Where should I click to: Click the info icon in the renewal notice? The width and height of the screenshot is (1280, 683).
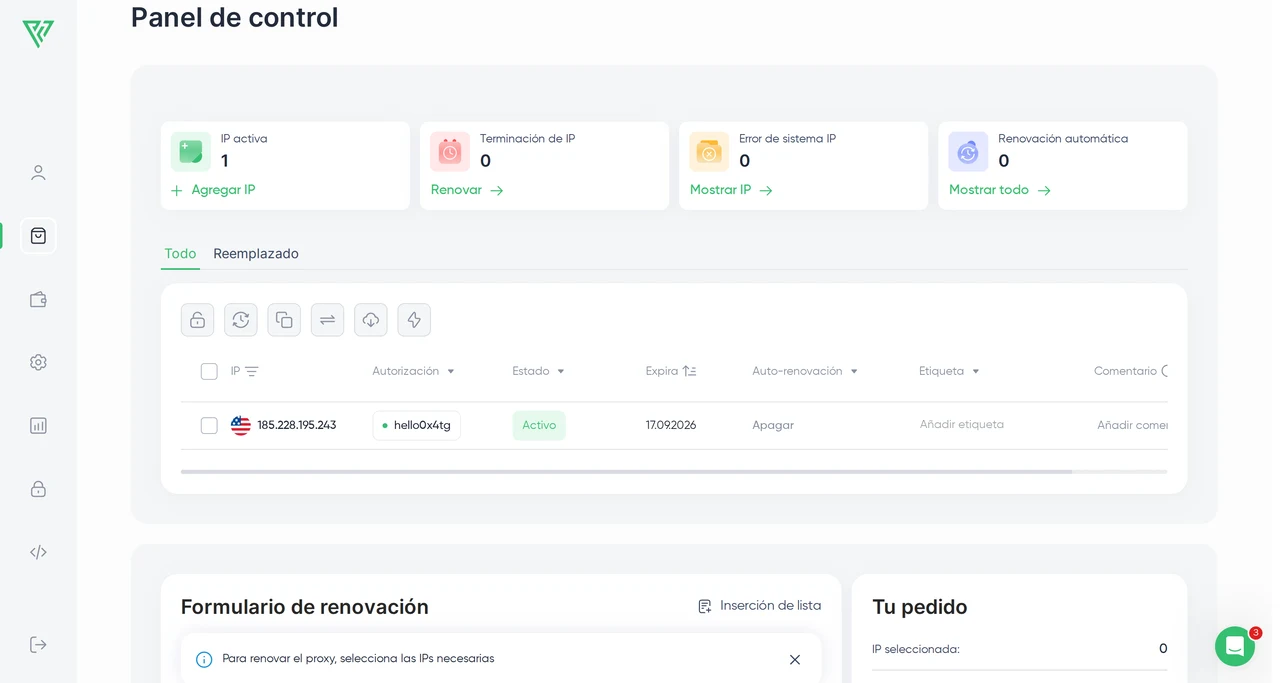(204, 659)
